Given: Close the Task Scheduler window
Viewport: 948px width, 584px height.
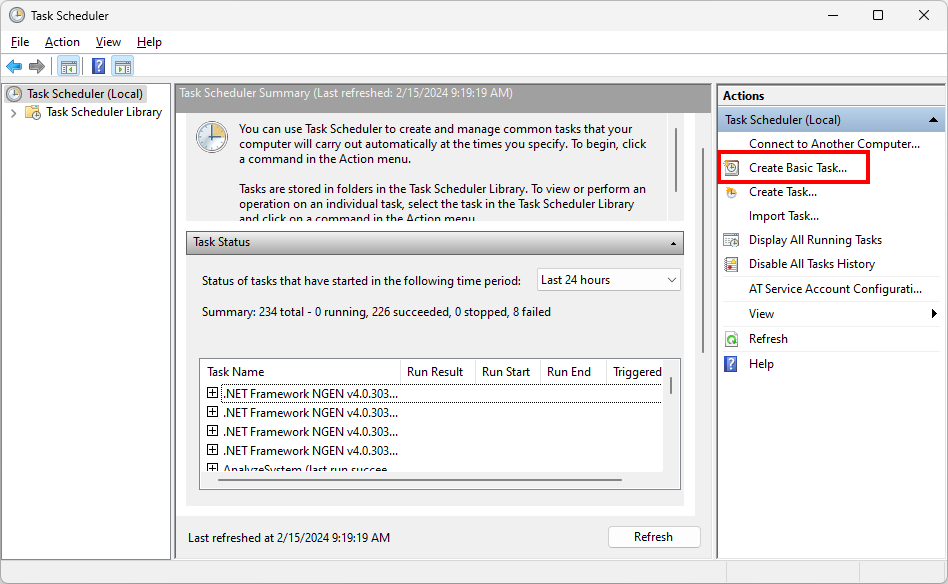Looking at the screenshot, I should pos(924,15).
